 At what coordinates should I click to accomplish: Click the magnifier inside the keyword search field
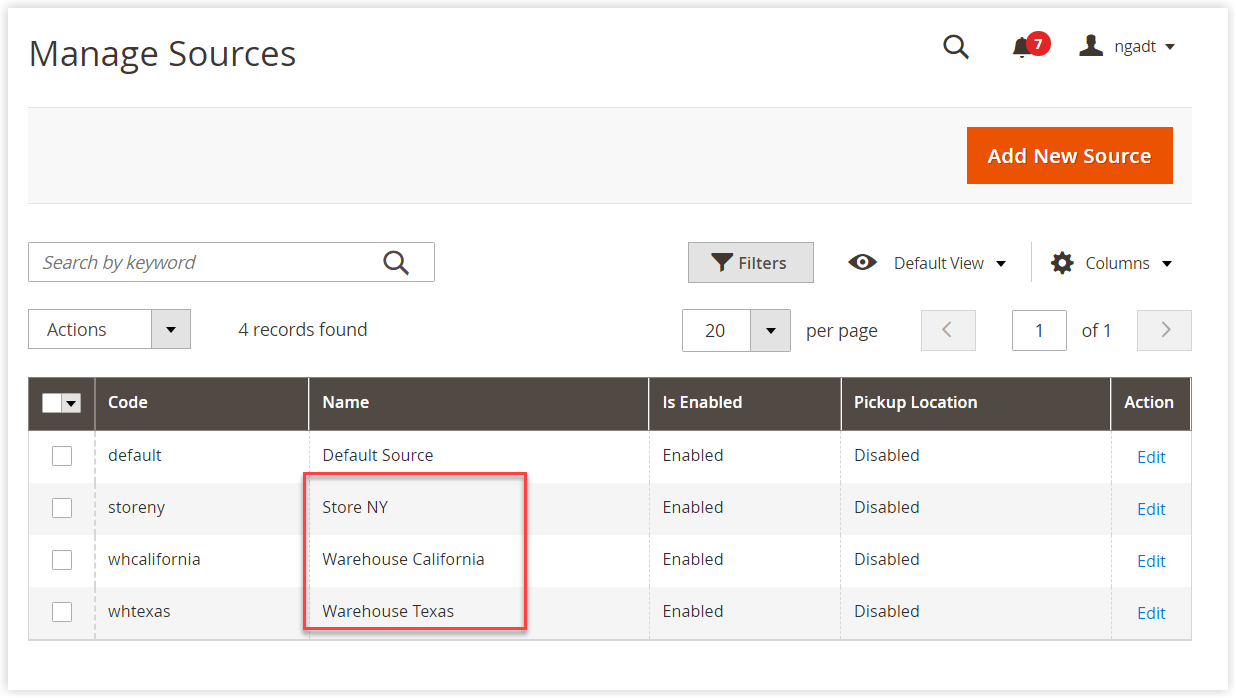[x=395, y=262]
